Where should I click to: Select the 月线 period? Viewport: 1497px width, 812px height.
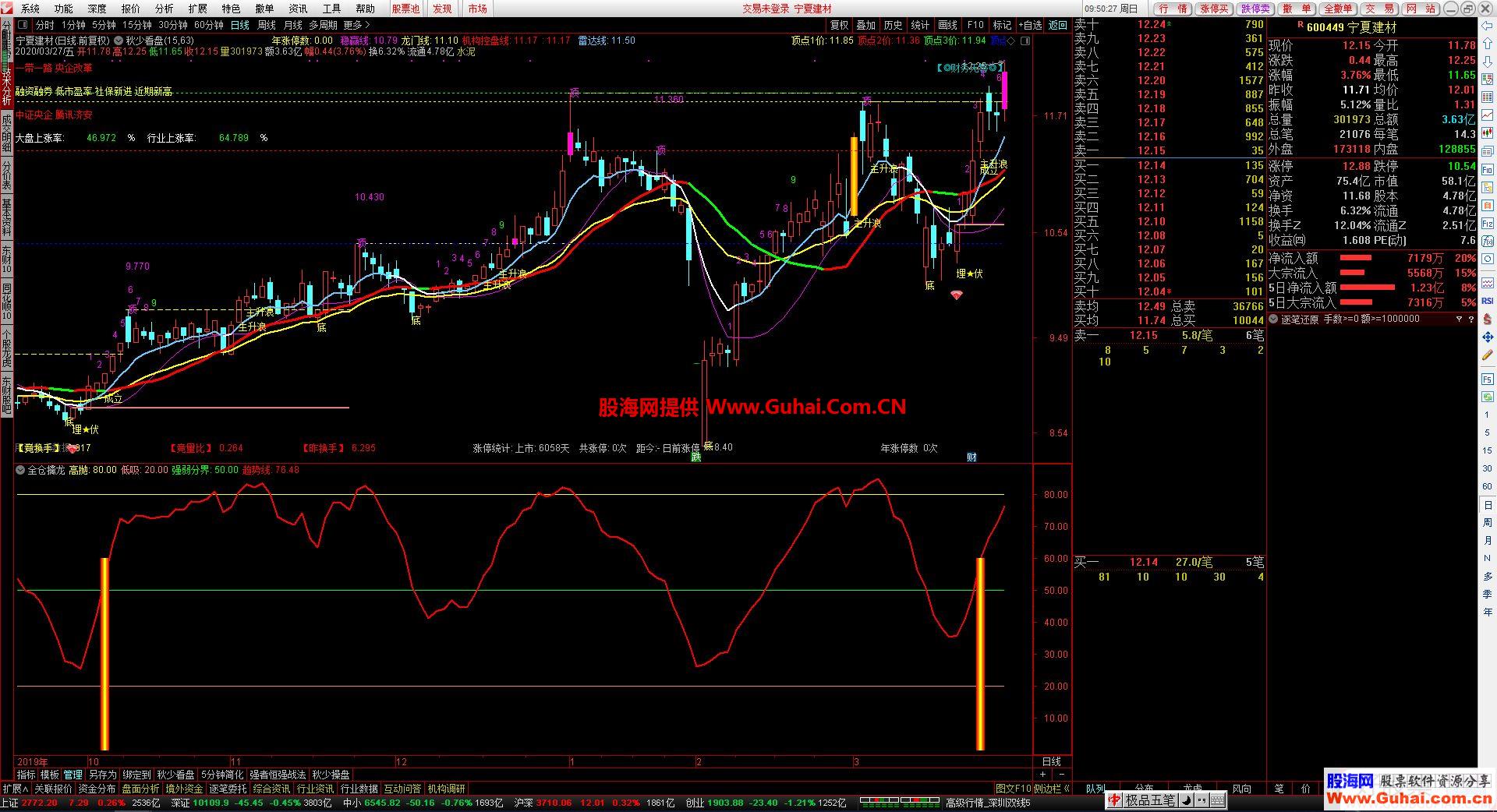click(x=293, y=25)
